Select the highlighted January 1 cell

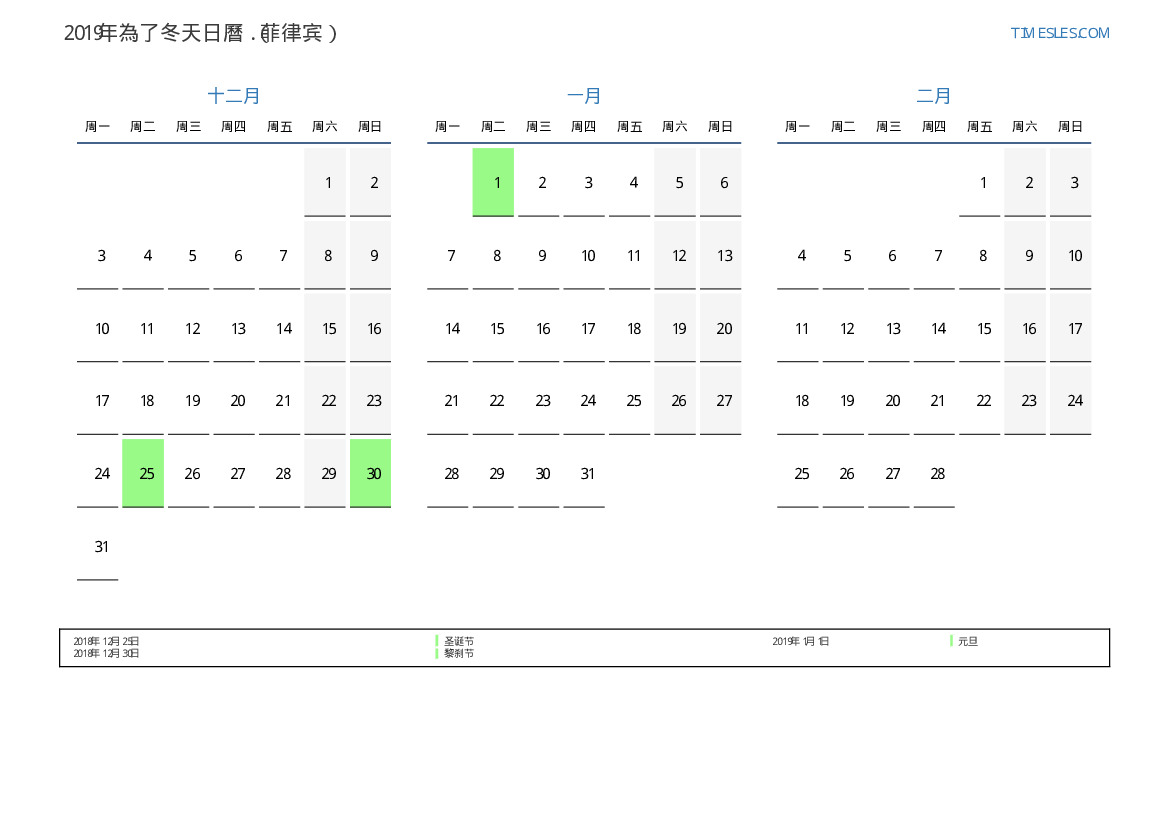pyautogui.click(x=493, y=182)
